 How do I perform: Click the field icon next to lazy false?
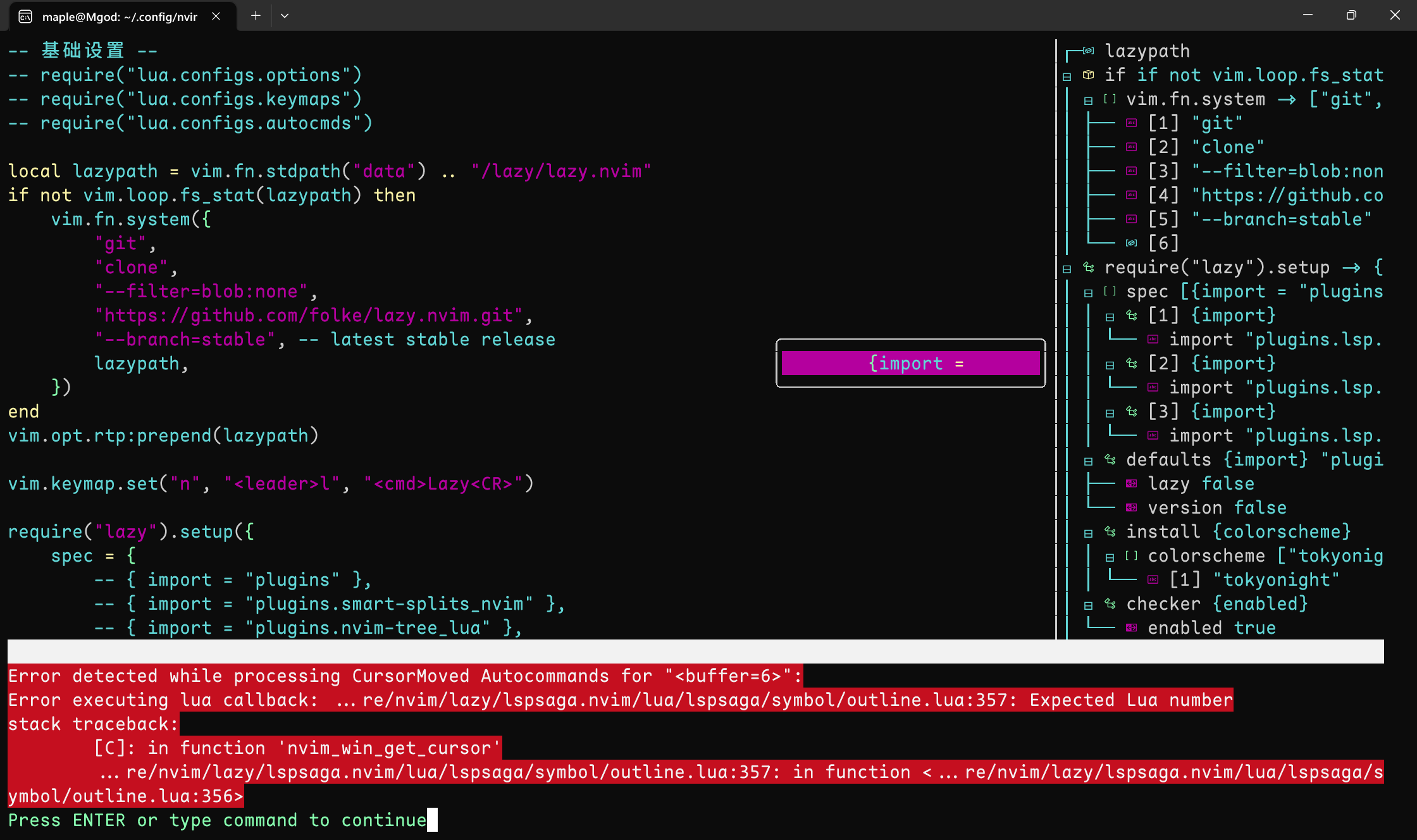click(1132, 484)
